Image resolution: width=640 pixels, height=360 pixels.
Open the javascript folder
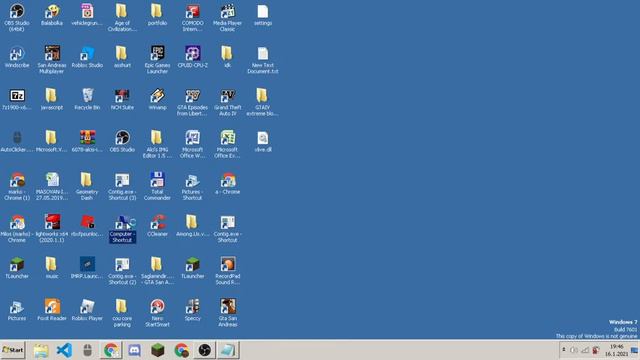[x=52, y=99]
